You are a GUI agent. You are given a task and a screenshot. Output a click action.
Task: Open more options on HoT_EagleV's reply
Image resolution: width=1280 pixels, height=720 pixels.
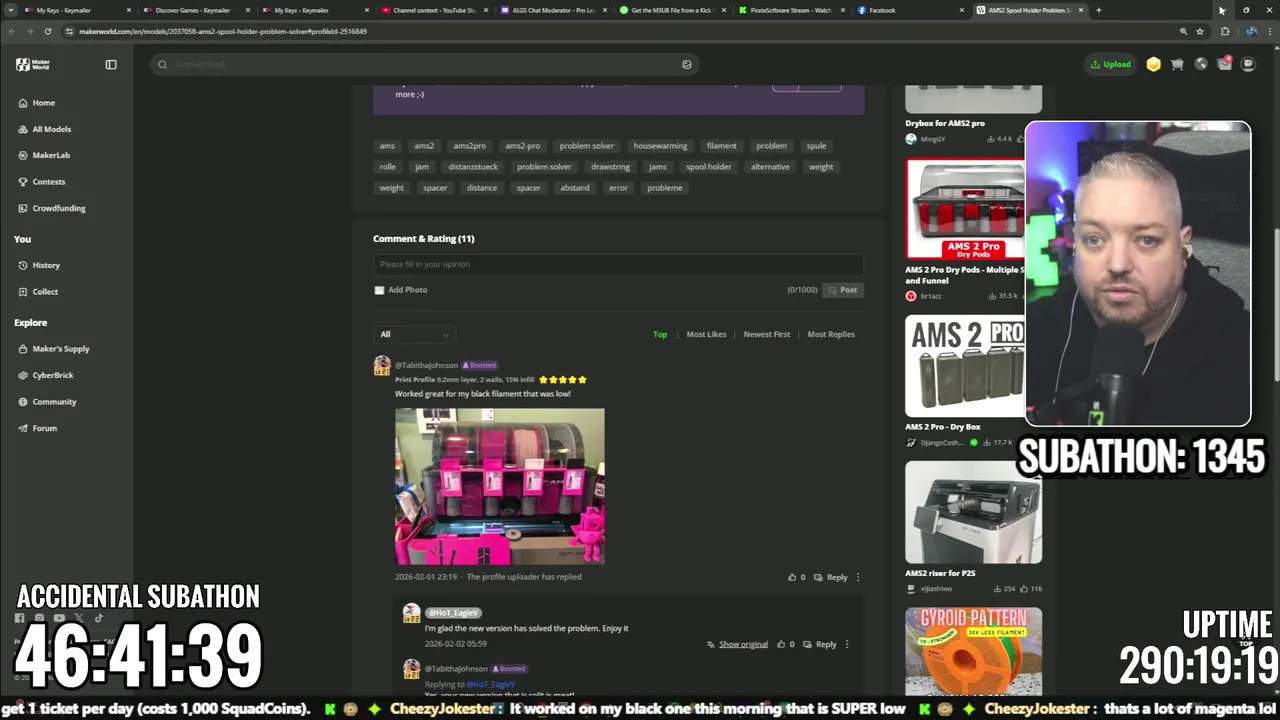click(x=846, y=644)
